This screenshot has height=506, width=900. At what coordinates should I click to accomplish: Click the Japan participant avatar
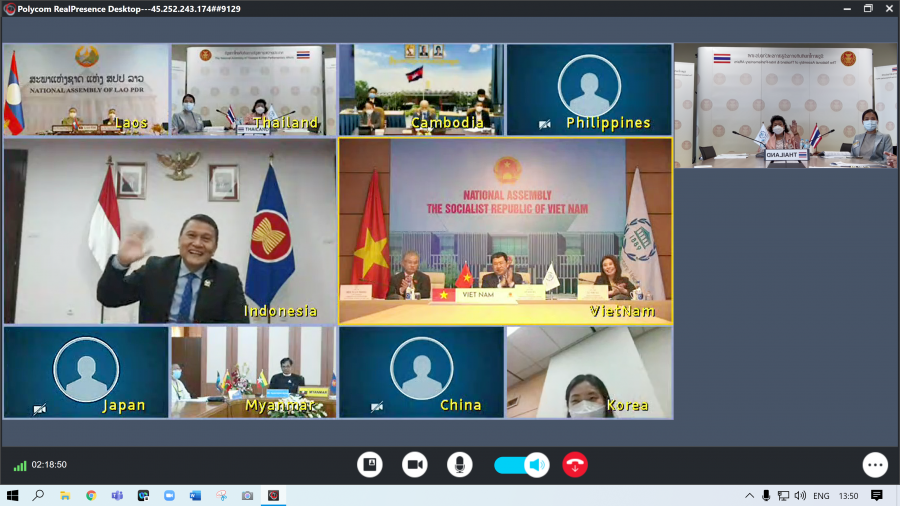86,368
